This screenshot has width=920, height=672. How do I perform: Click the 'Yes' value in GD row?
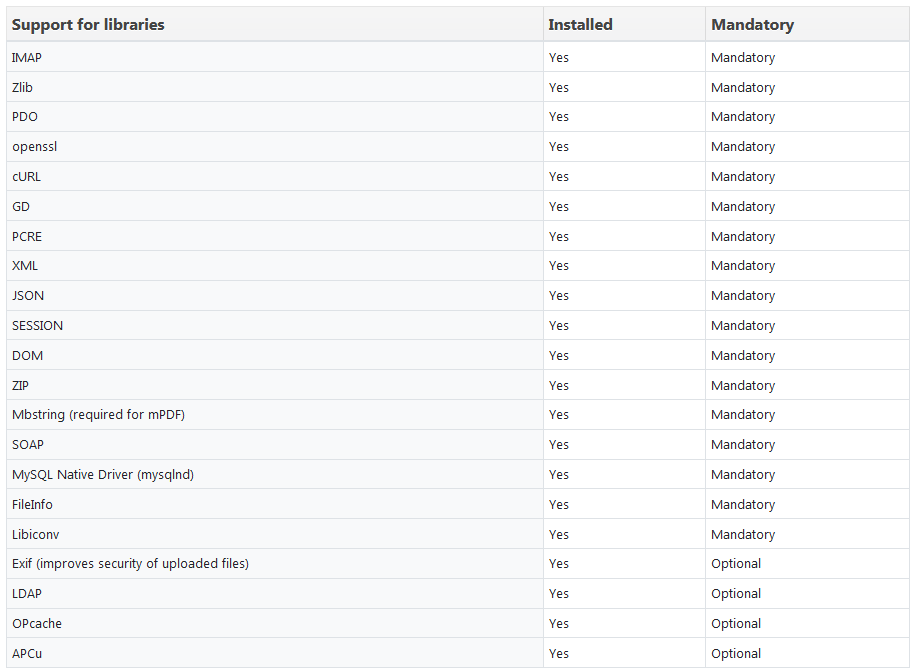[x=559, y=207]
